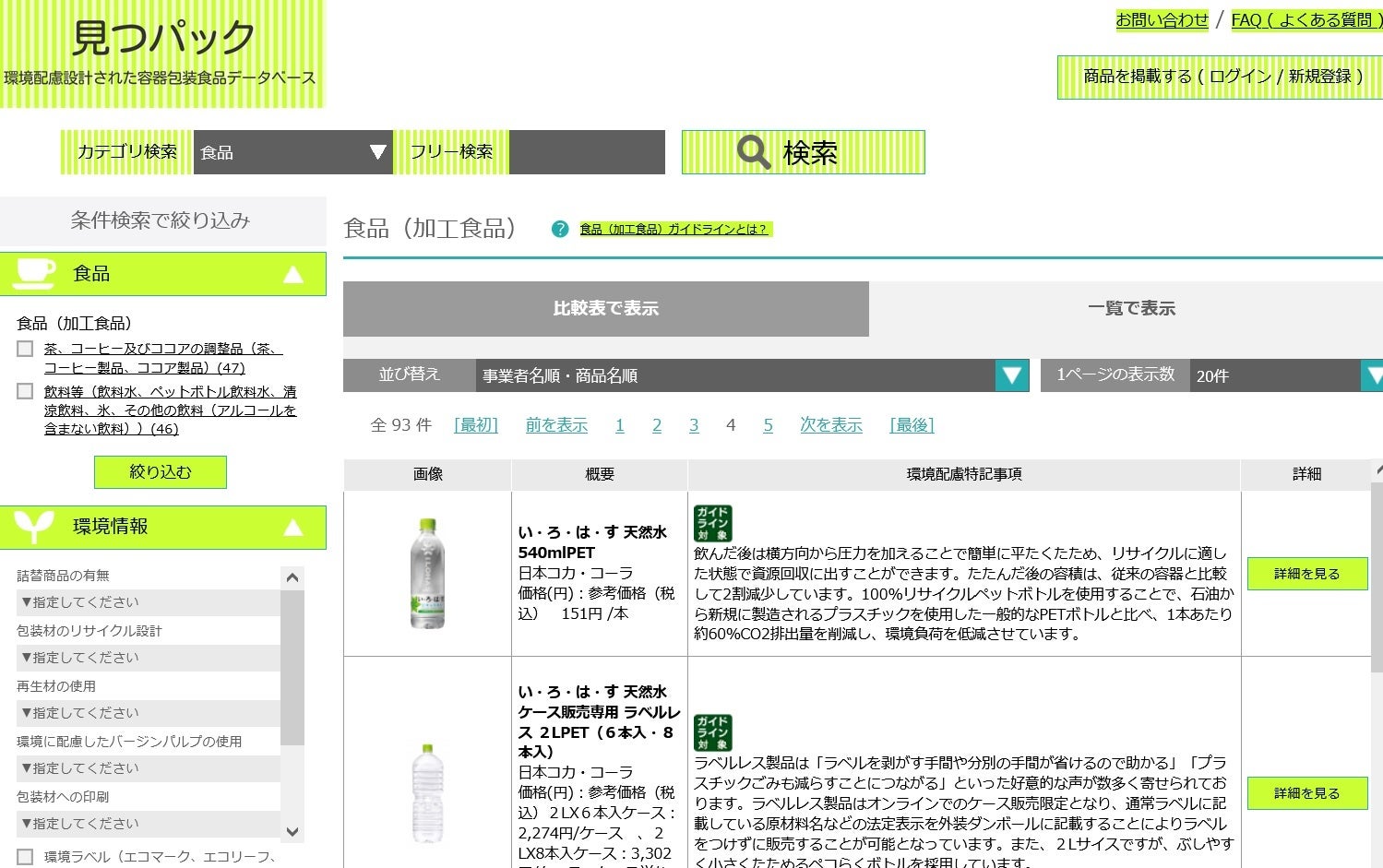
Task: Go to results page 3
Action: click(694, 425)
